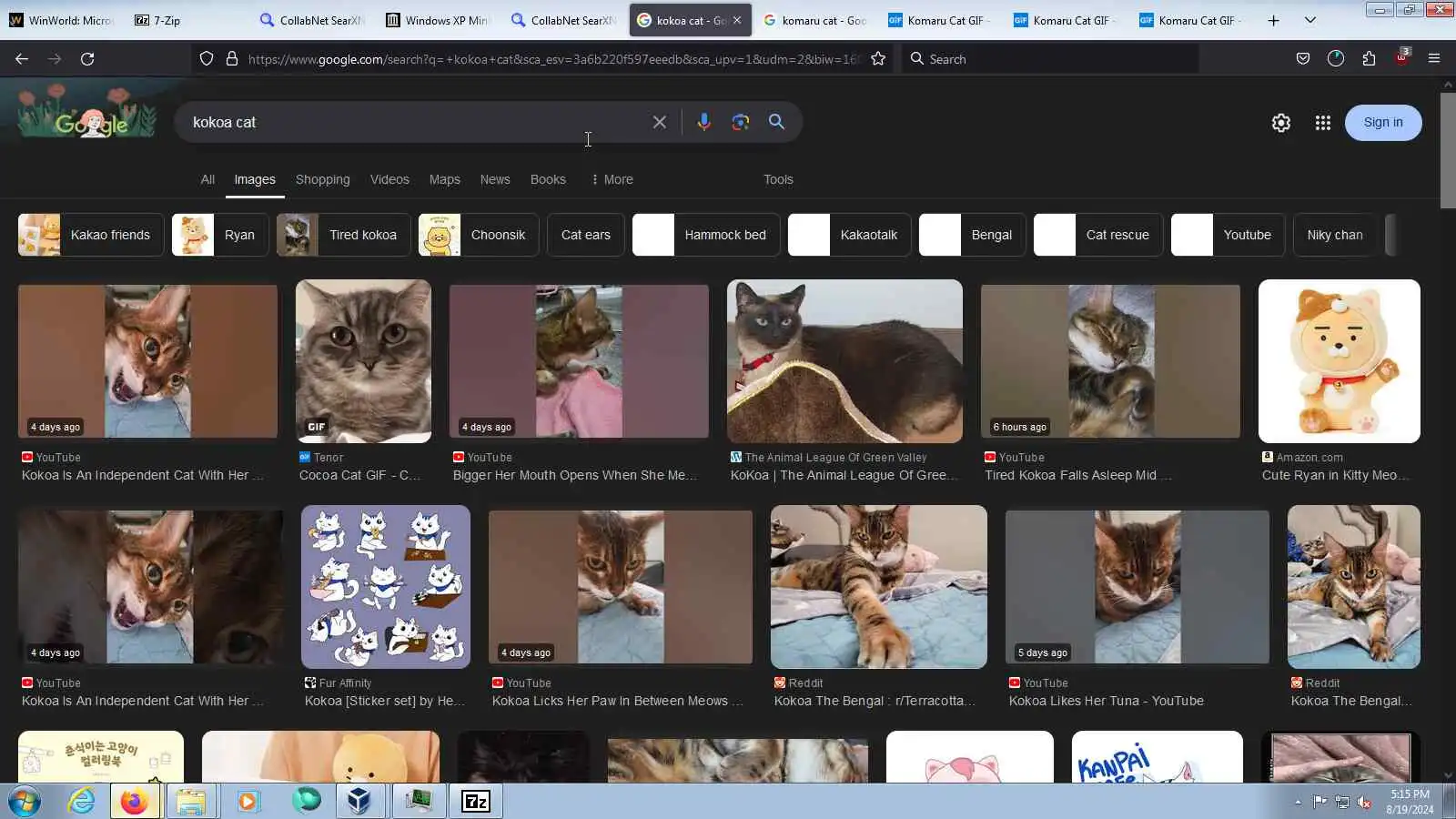Go back to the previous page

coord(22,59)
